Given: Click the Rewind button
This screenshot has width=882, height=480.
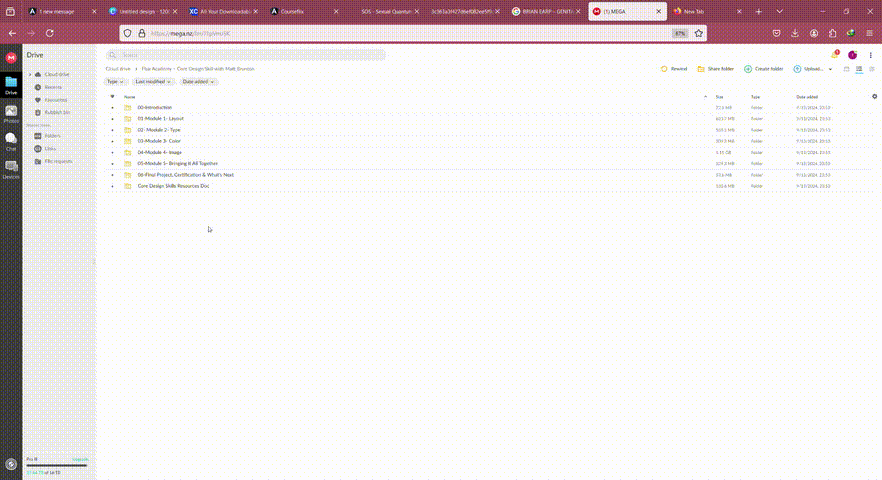Looking at the screenshot, I should coord(674,69).
